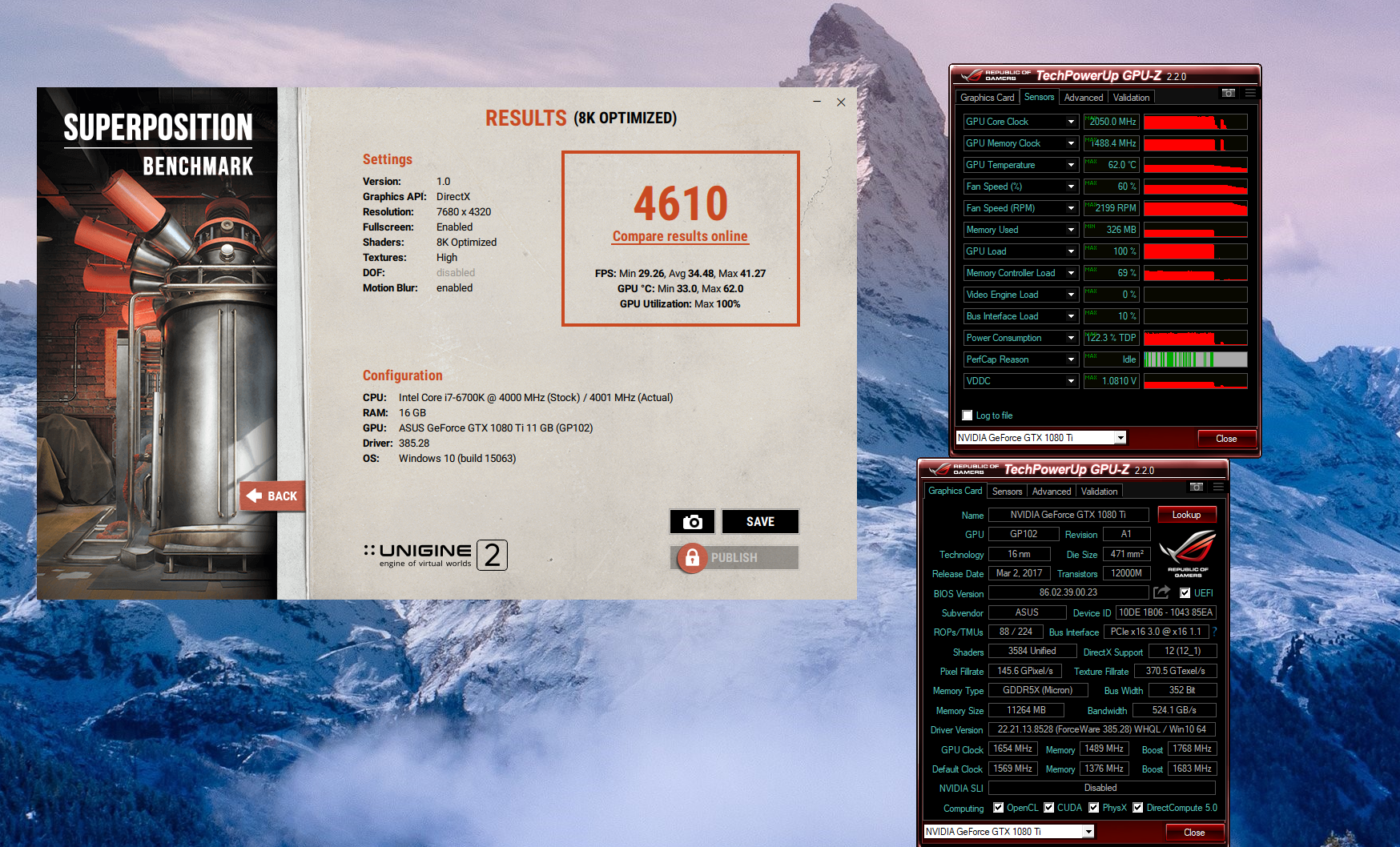Click the Unigine 2 logo
This screenshot has width=1400, height=847.
(436, 555)
